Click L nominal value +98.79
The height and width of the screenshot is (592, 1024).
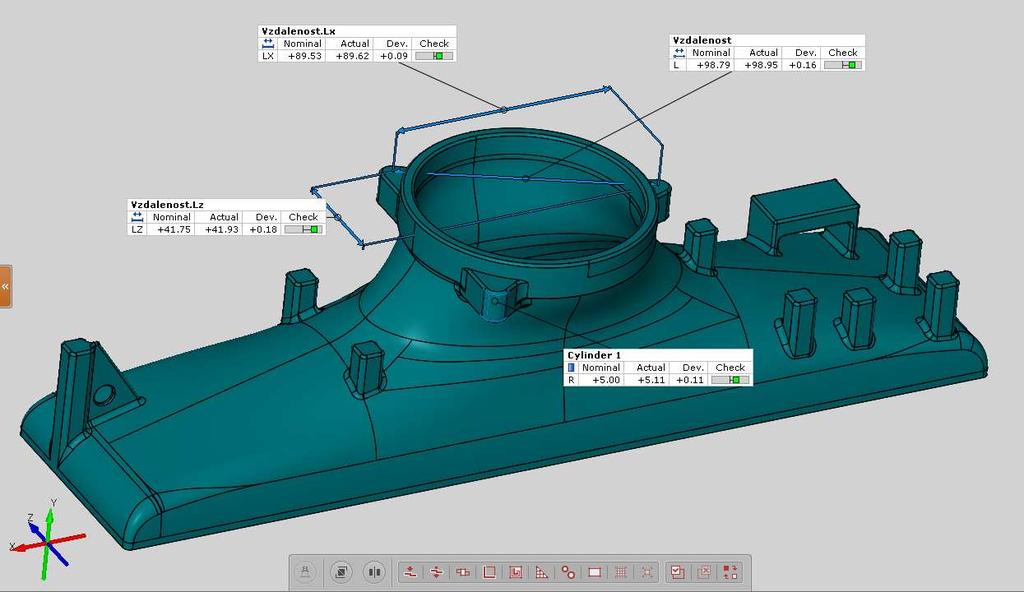(x=713, y=65)
